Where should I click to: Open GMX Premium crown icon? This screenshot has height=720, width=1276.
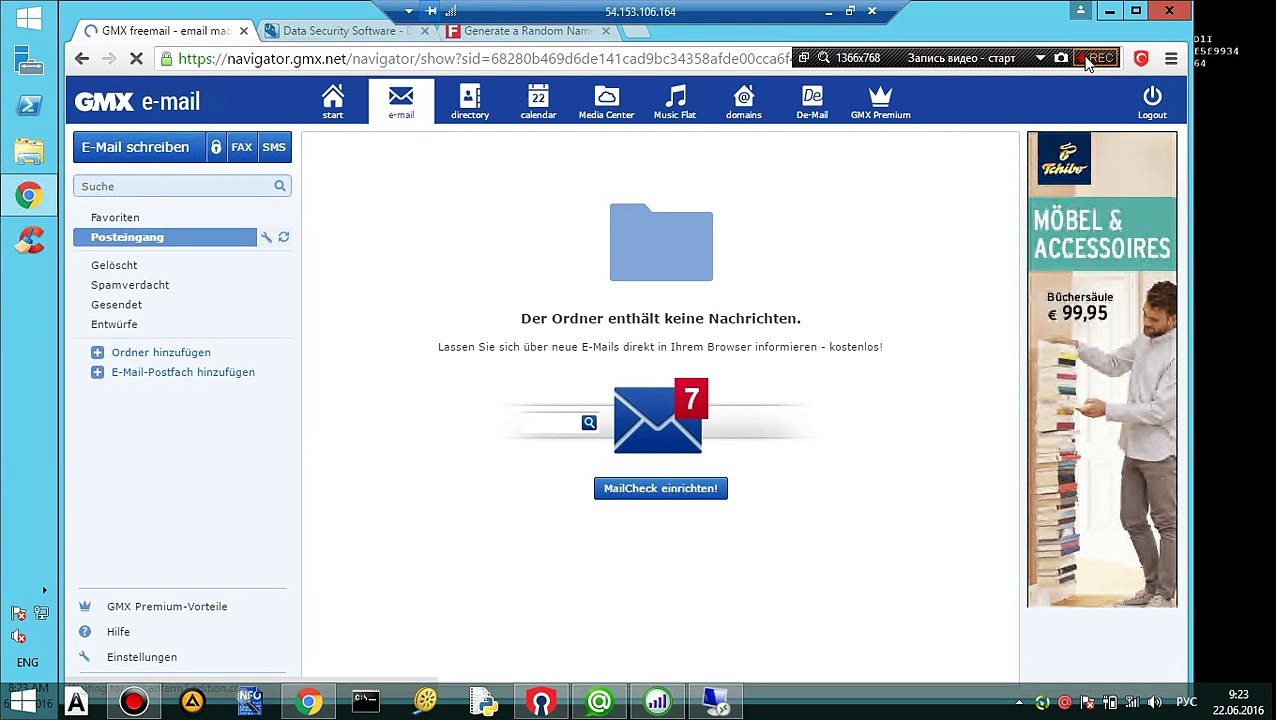pos(880,102)
